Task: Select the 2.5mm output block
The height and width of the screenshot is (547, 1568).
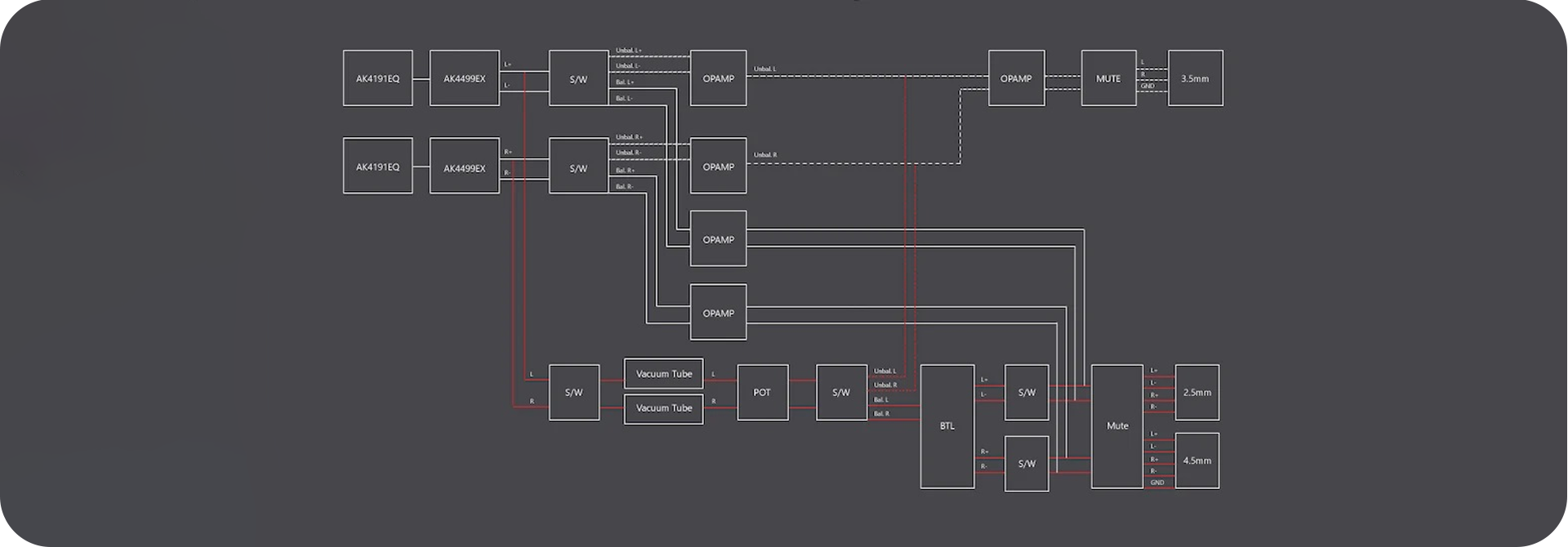Action: (x=1196, y=393)
